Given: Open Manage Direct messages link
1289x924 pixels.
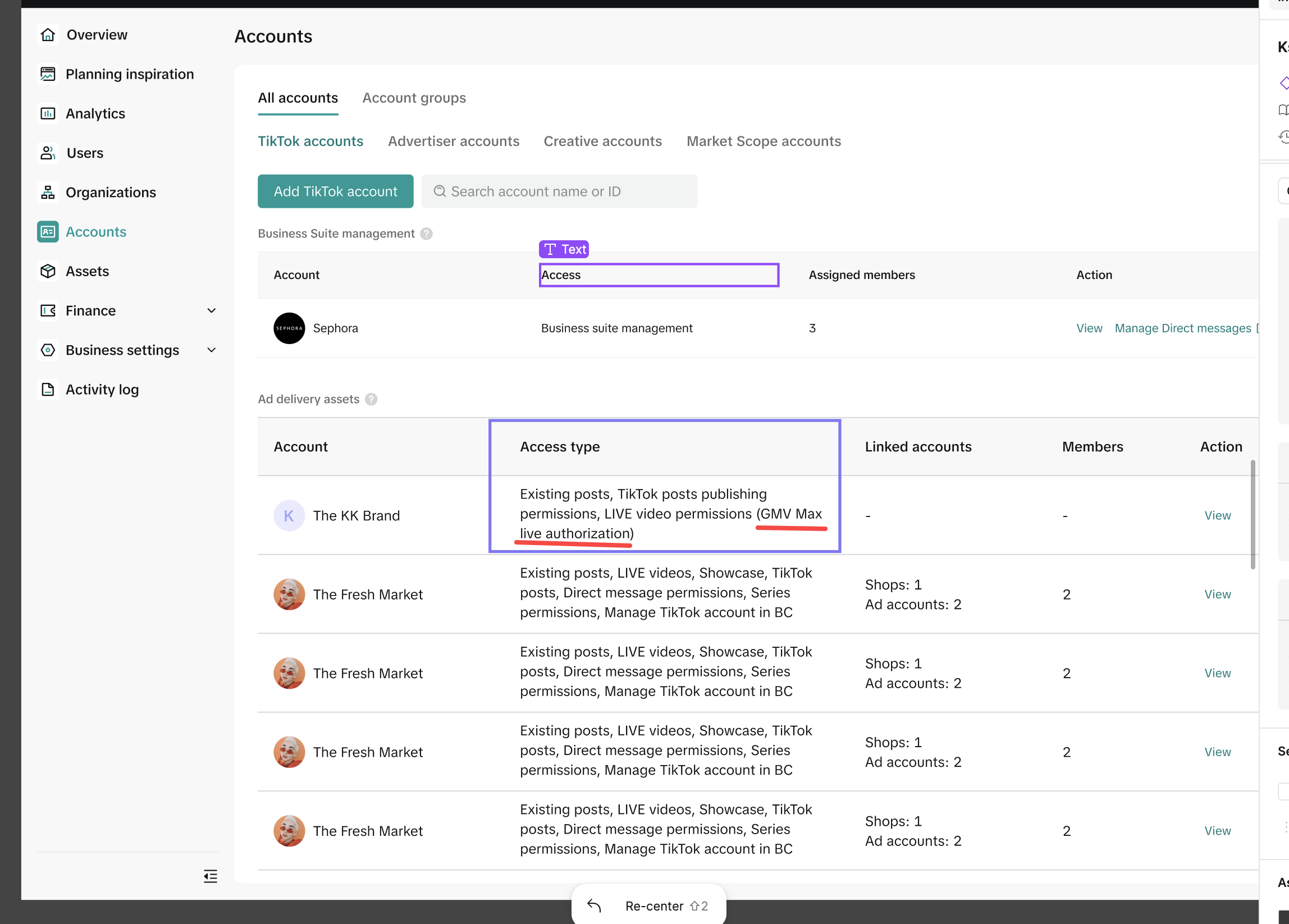Looking at the screenshot, I should [x=1182, y=328].
